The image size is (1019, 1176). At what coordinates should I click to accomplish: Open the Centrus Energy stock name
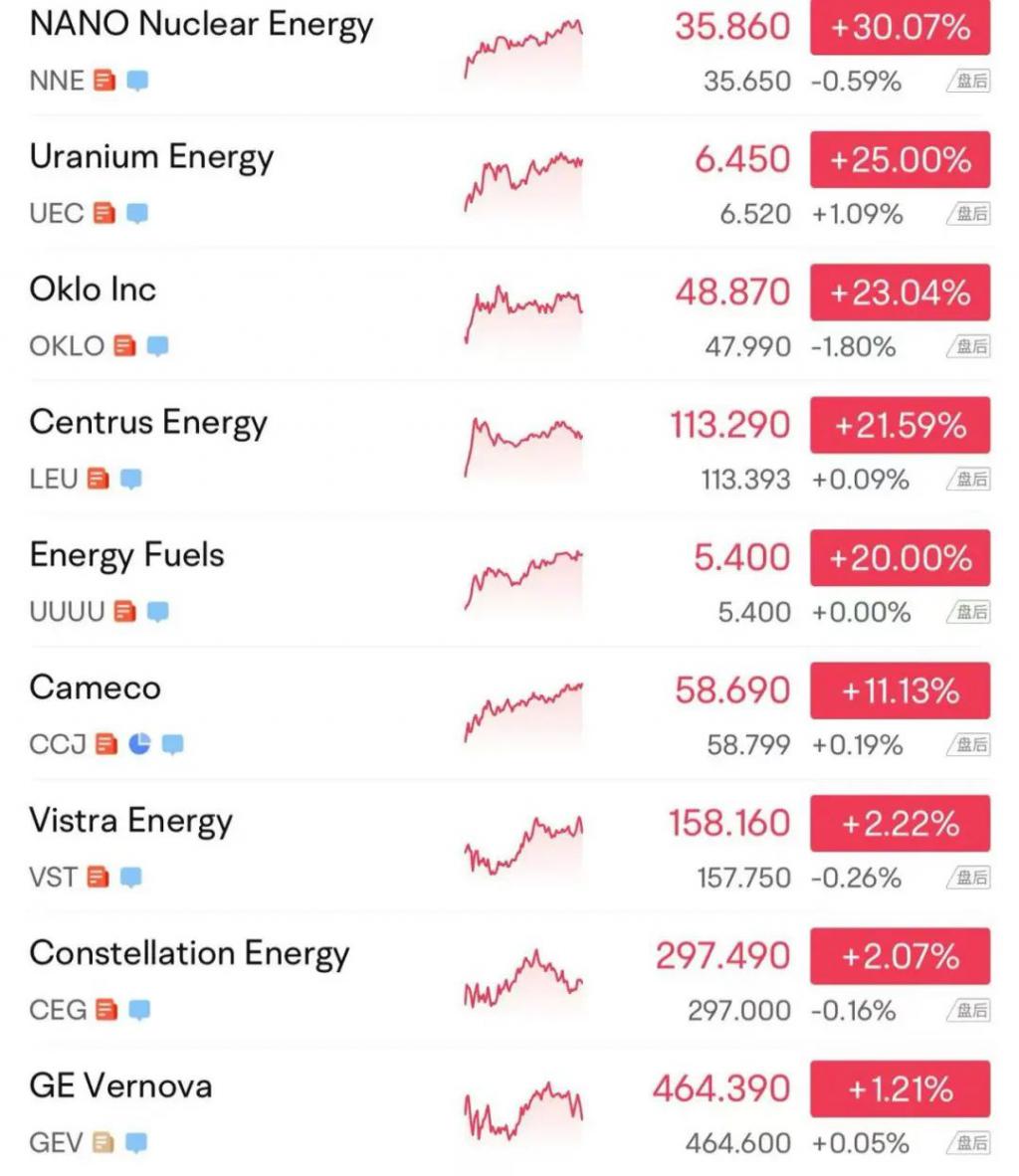[x=148, y=424]
